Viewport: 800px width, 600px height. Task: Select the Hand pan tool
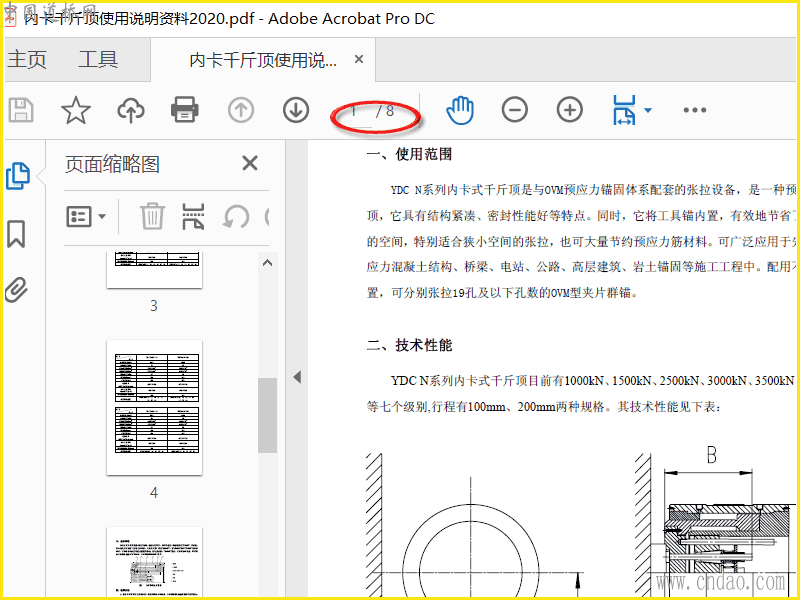click(460, 110)
